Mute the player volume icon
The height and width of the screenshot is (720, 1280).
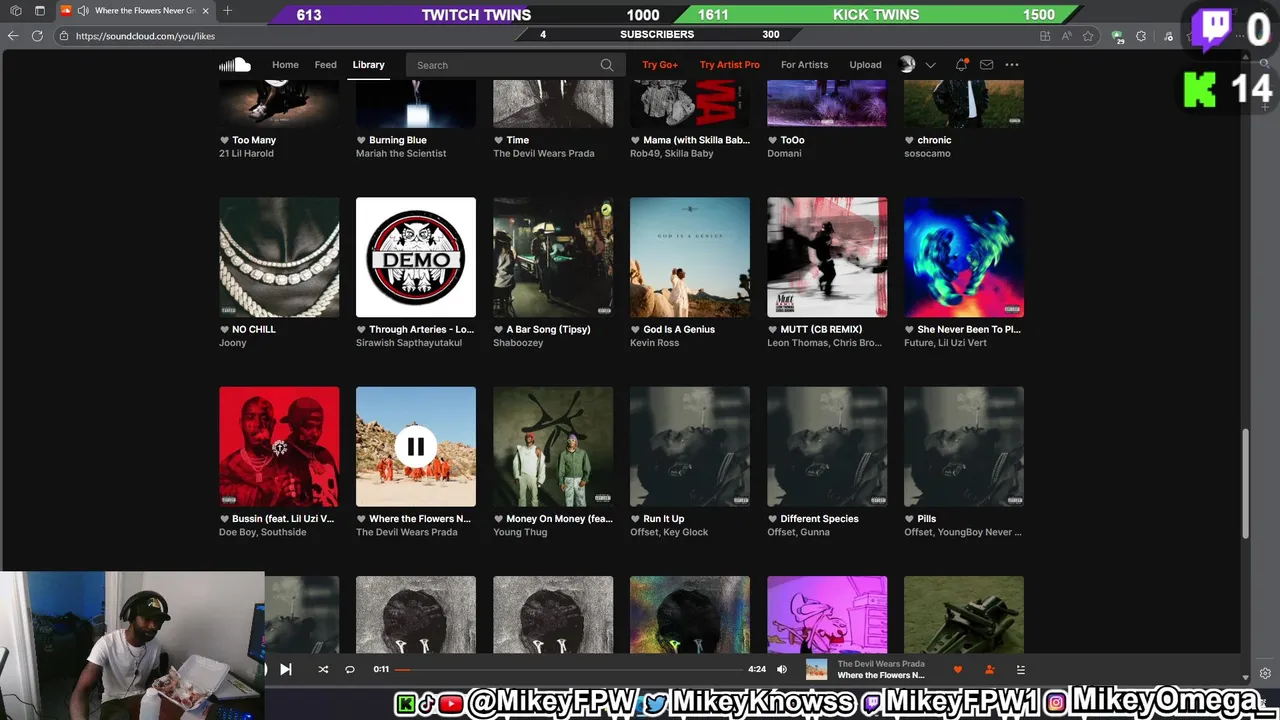click(782, 669)
